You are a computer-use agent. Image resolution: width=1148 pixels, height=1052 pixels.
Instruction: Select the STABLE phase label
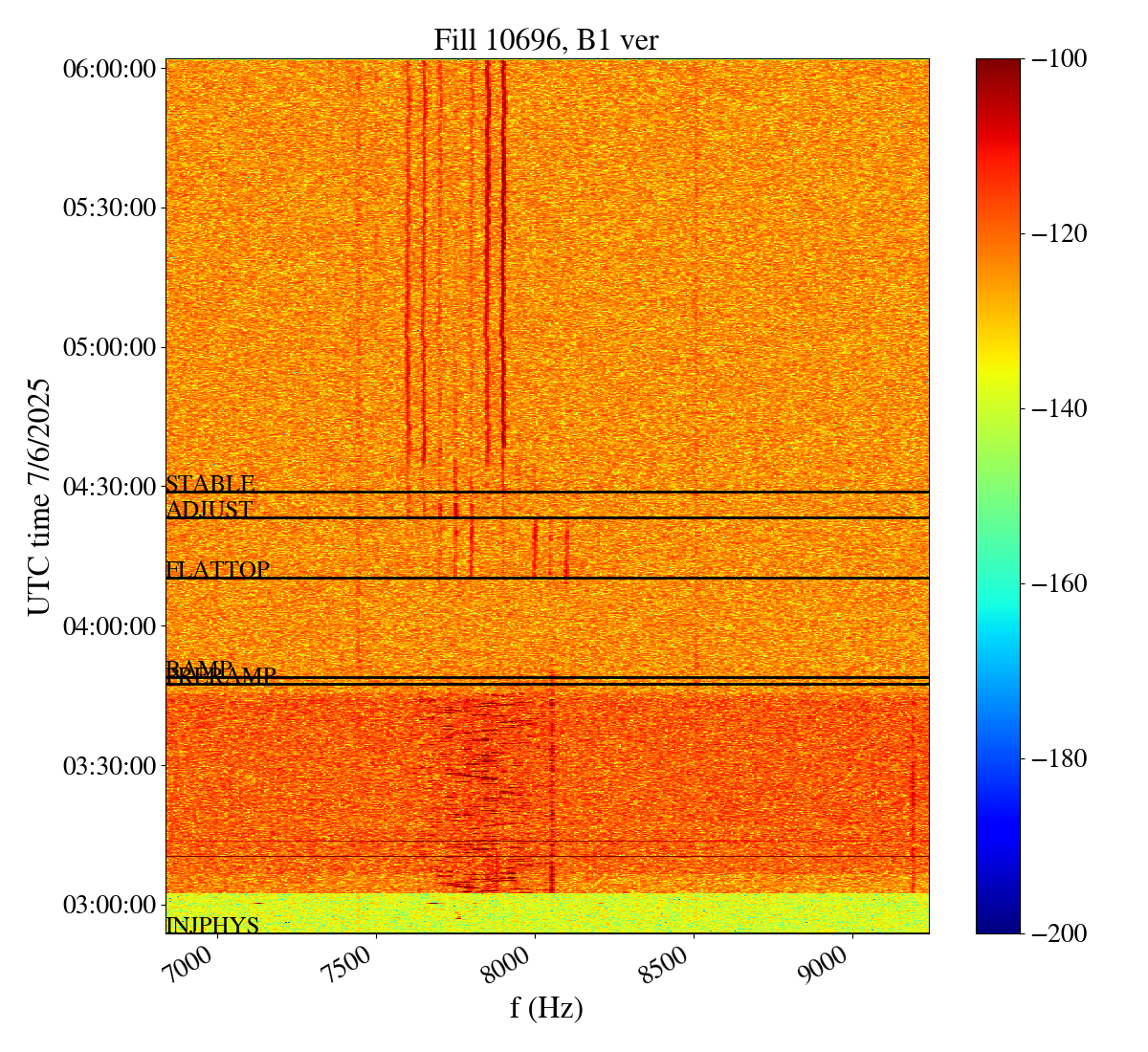click(210, 484)
